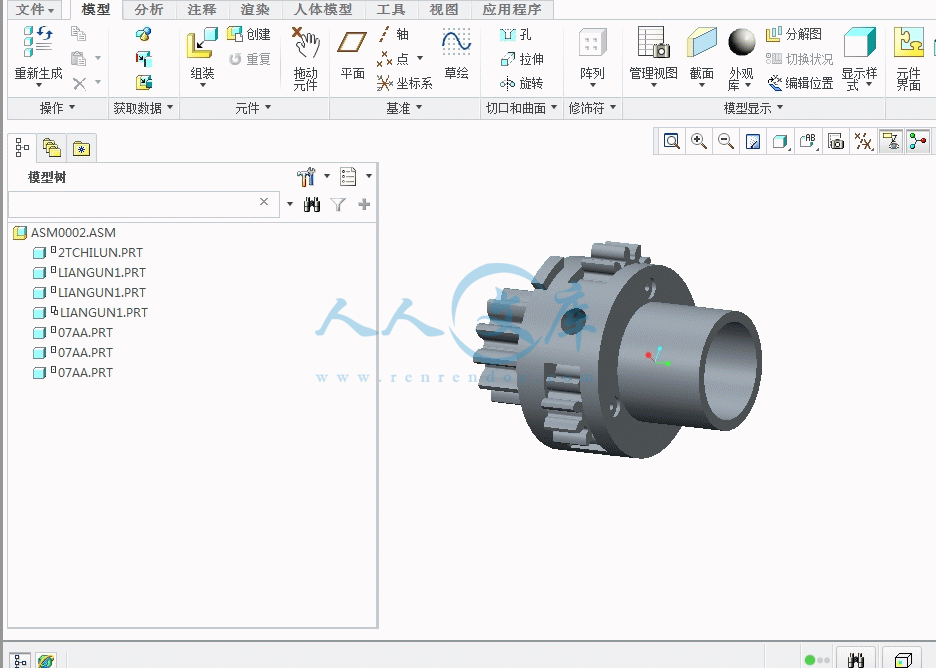936x668 pixels.
Task: Click the 截面 section icon
Action: click(x=701, y=43)
